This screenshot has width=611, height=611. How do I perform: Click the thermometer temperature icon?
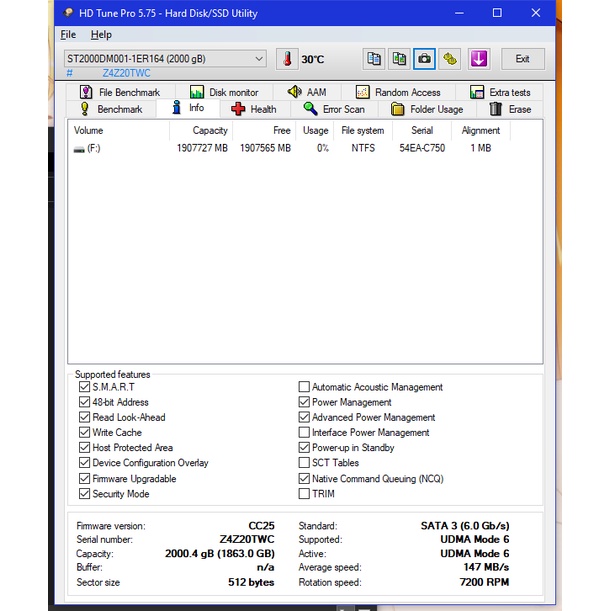coord(288,59)
